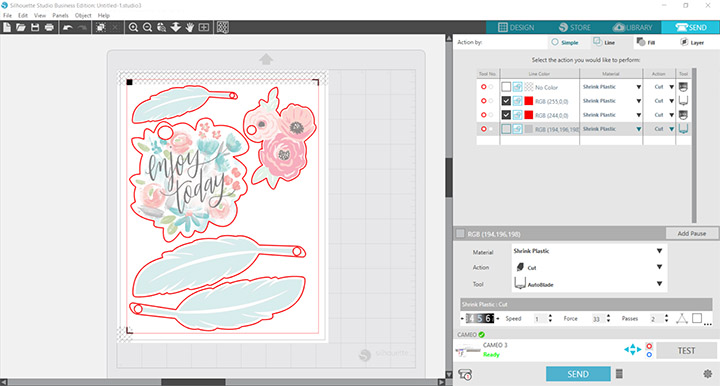The height and width of the screenshot is (386, 720).
Task: Open the send job queue icon
Action: point(466,374)
